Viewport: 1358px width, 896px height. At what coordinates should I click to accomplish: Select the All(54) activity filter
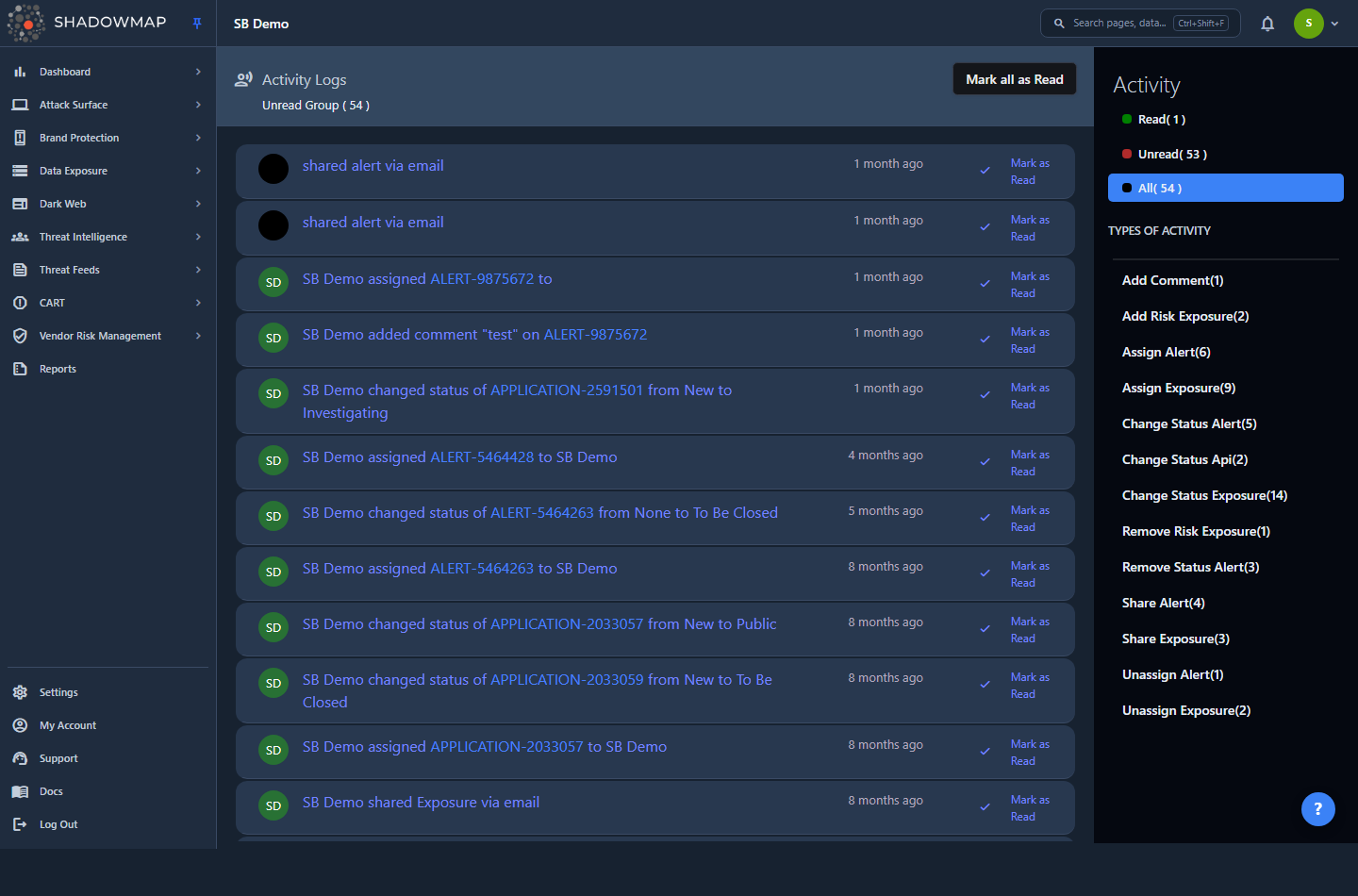(1225, 188)
